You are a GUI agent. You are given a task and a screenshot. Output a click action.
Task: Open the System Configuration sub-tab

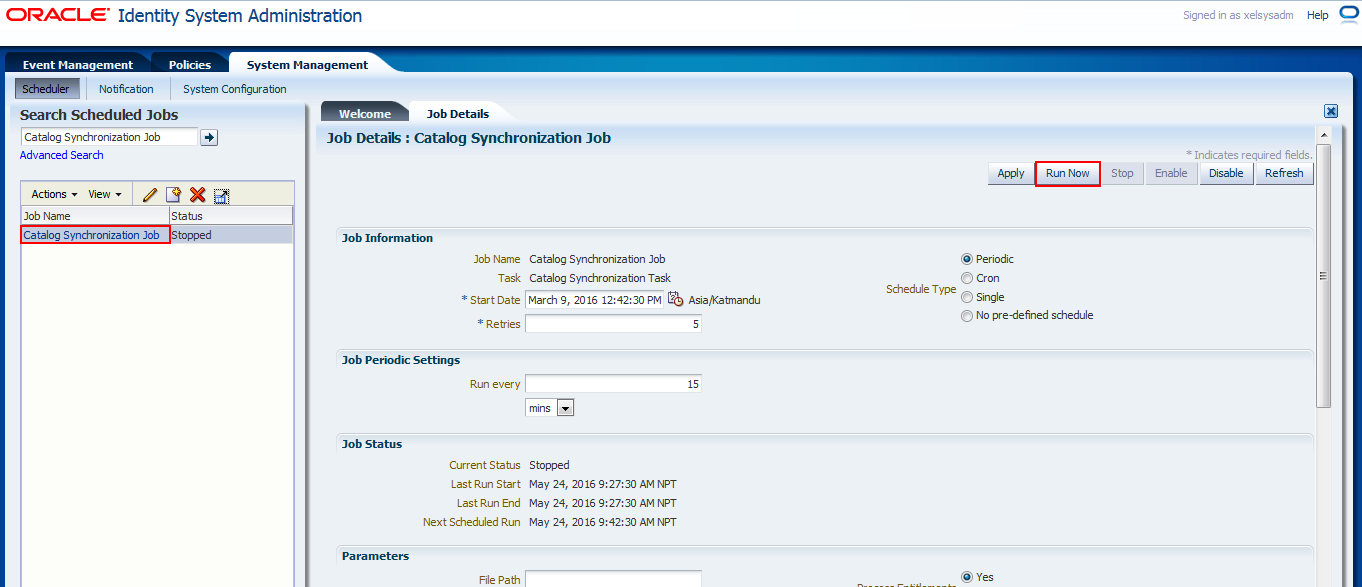click(235, 89)
